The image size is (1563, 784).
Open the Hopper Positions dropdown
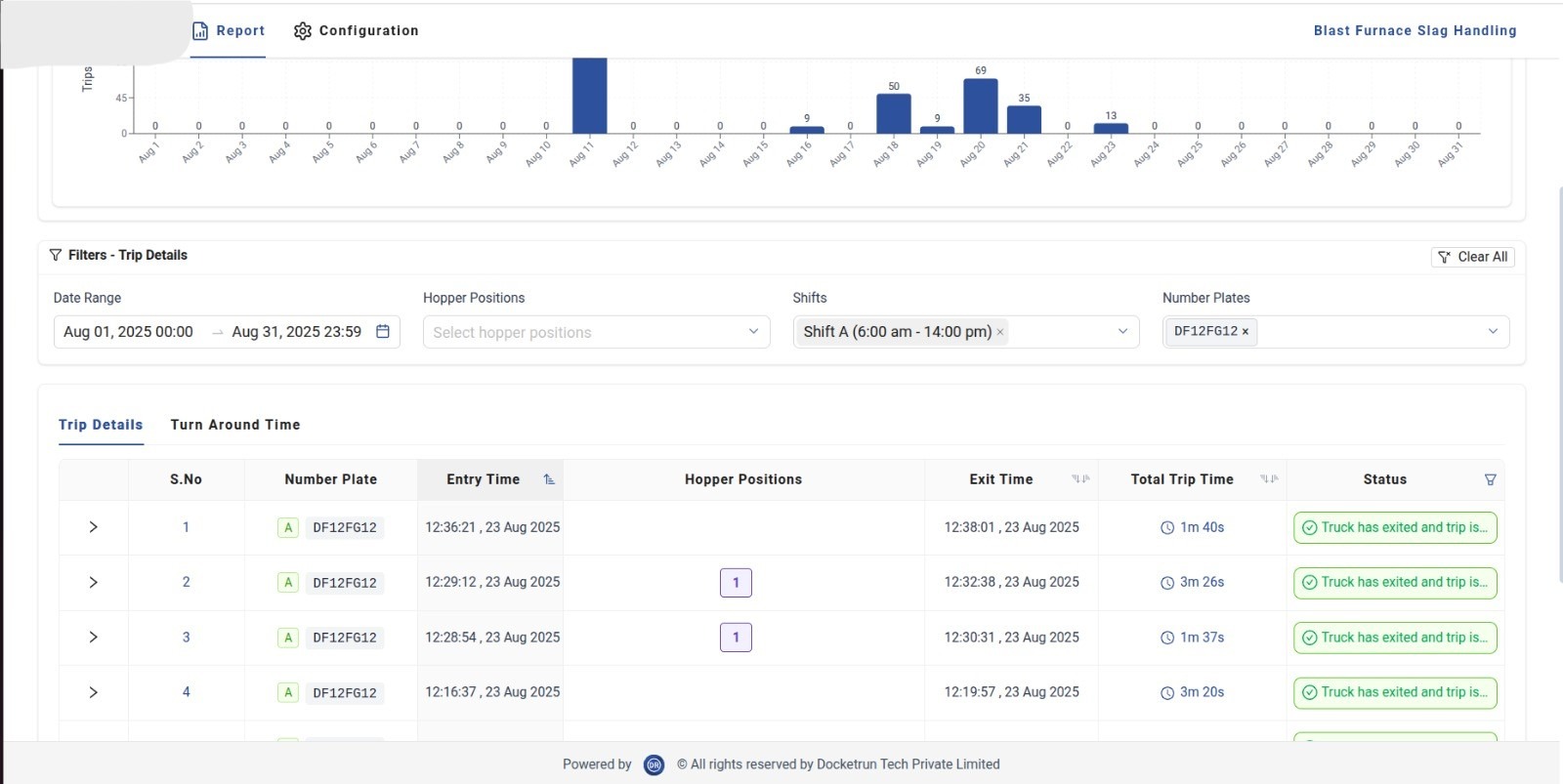coord(596,332)
